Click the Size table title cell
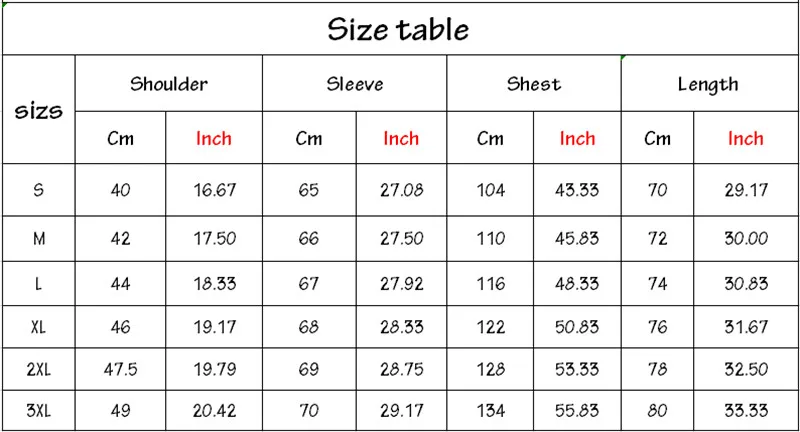 [400, 29]
